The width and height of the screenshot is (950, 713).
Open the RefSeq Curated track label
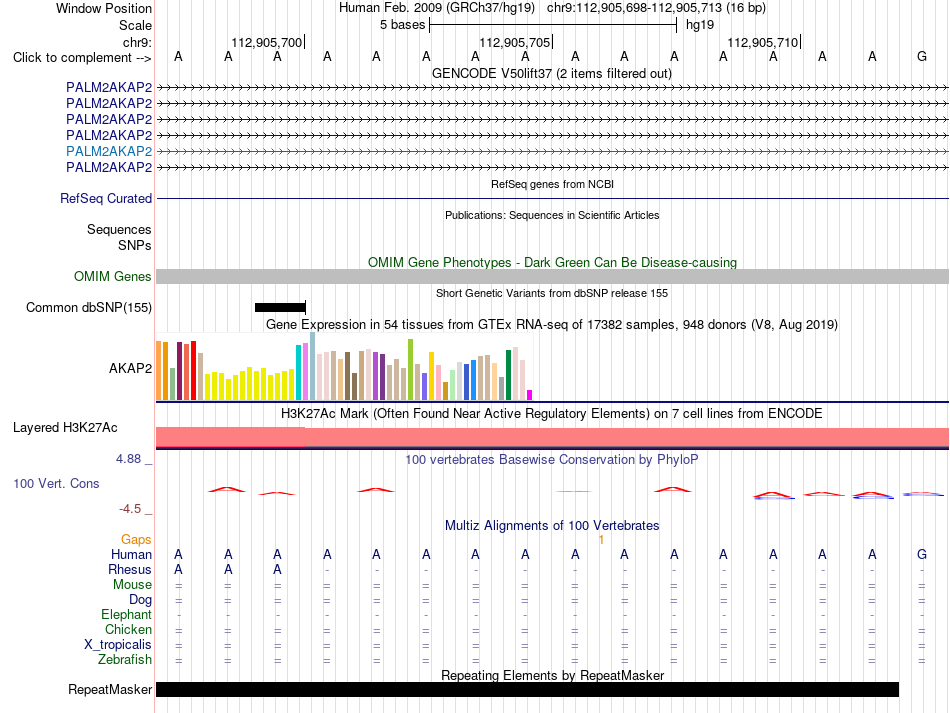click(106, 198)
